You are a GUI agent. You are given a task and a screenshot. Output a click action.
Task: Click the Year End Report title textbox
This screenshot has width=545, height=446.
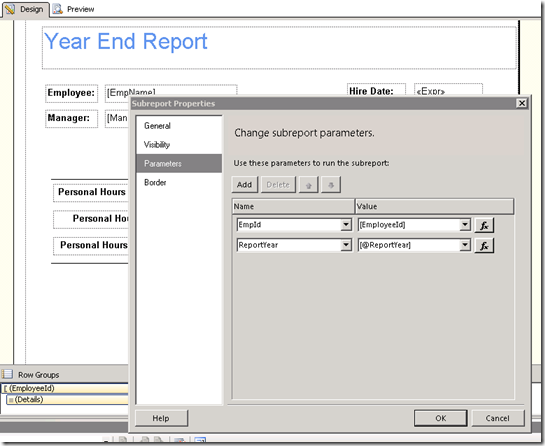pos(279,48)
